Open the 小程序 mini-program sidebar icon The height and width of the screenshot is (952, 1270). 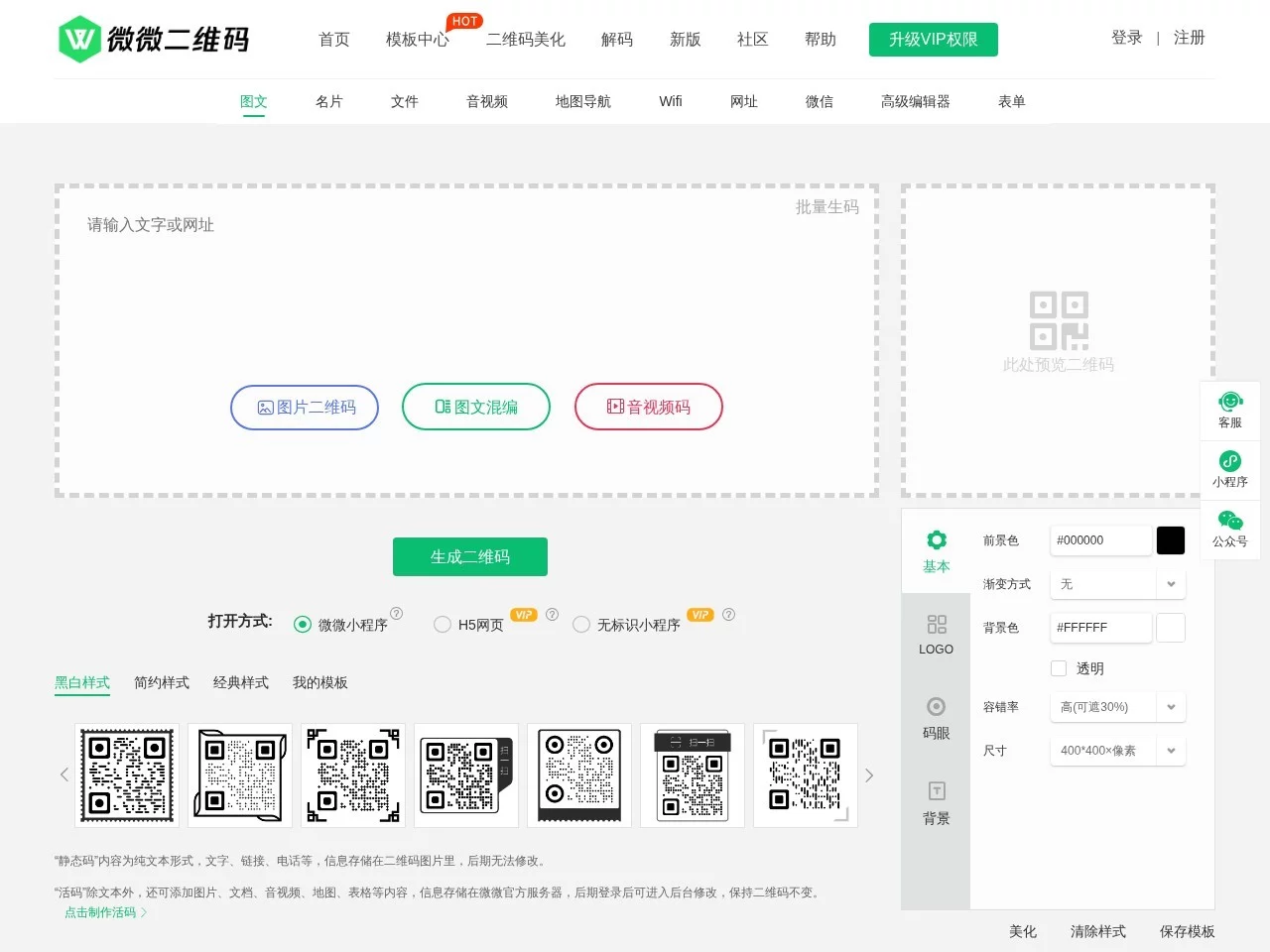point(1230,468)
